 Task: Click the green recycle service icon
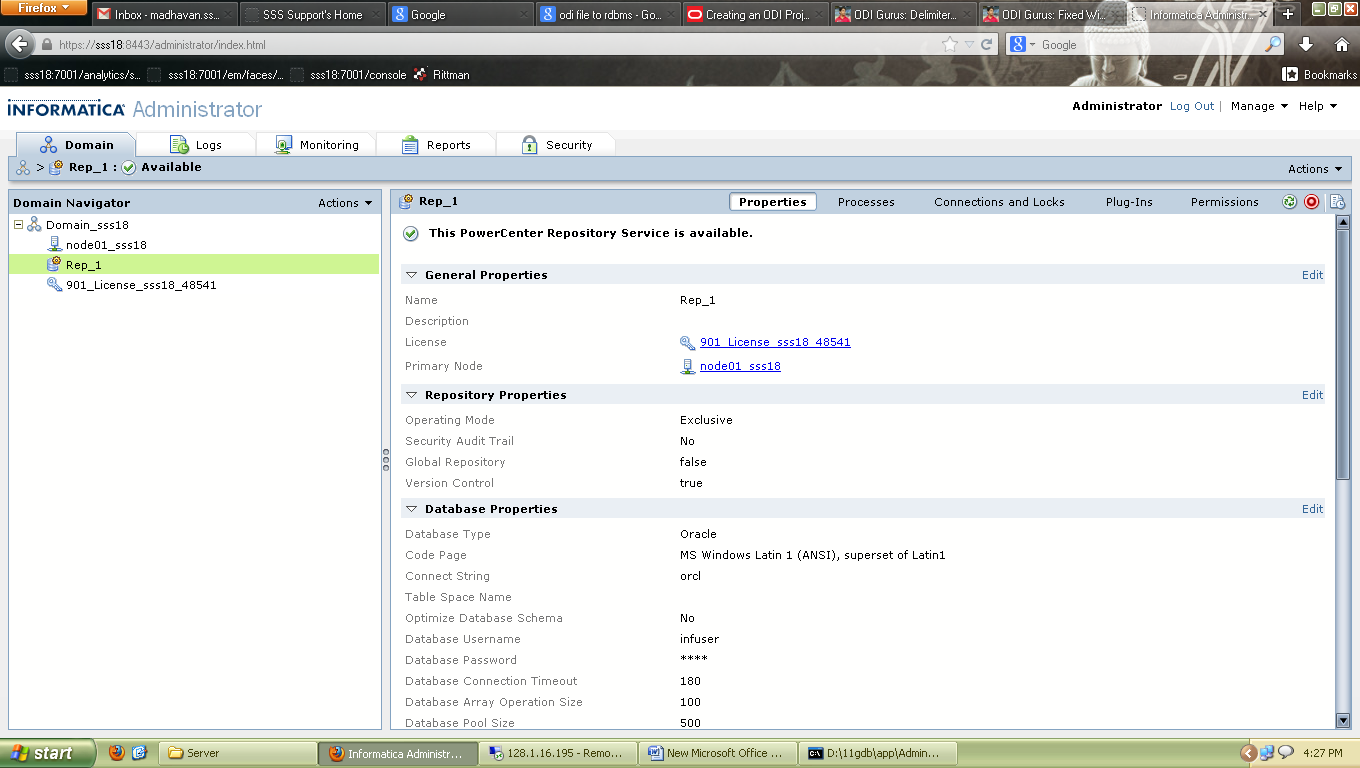1290,202
